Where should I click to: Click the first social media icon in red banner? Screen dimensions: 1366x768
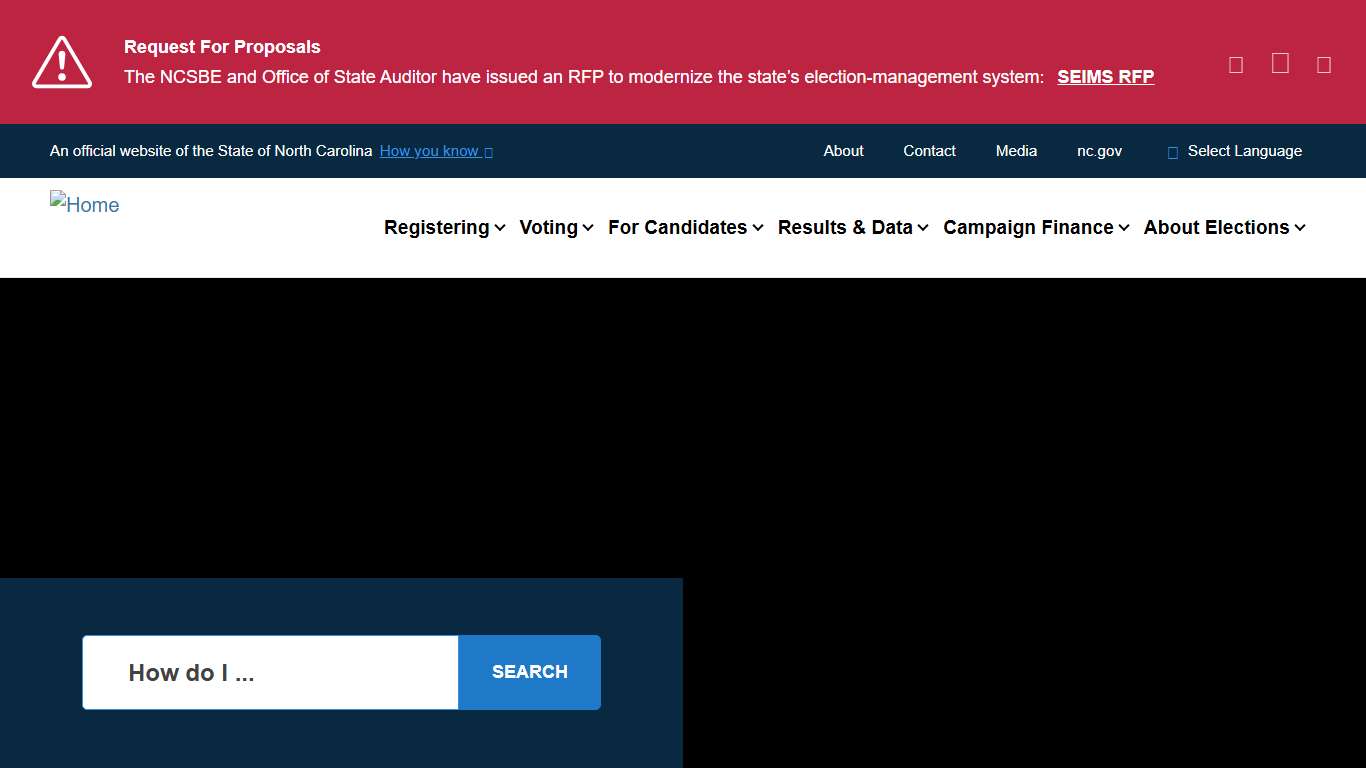point(1235,63)
